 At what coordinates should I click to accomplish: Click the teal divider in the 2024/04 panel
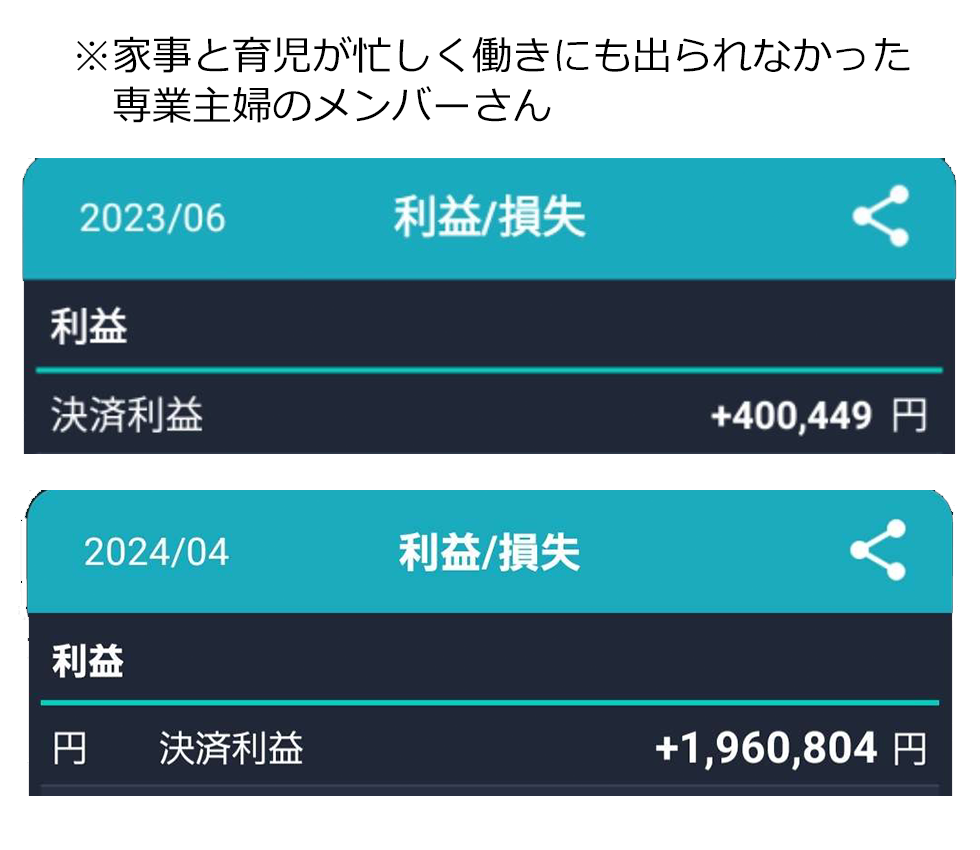click(x=489, y=703)
